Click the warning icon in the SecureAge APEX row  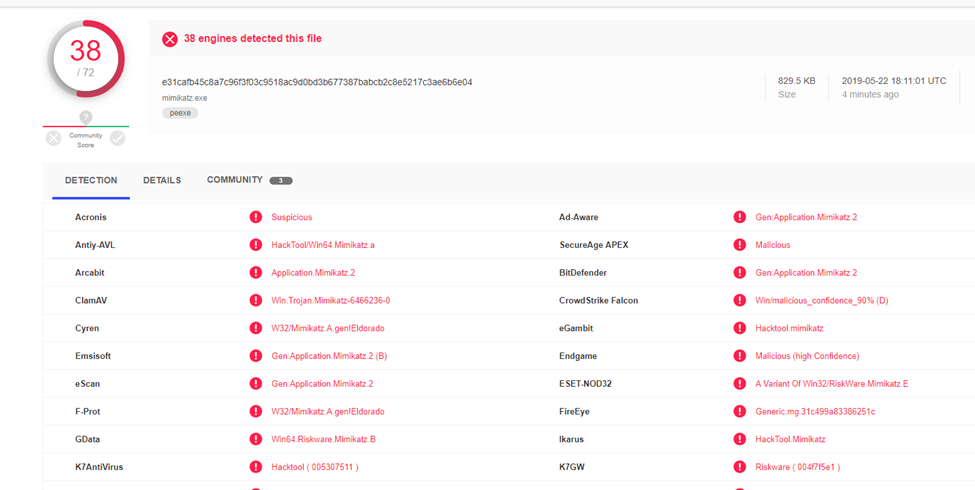click(739, 245)
